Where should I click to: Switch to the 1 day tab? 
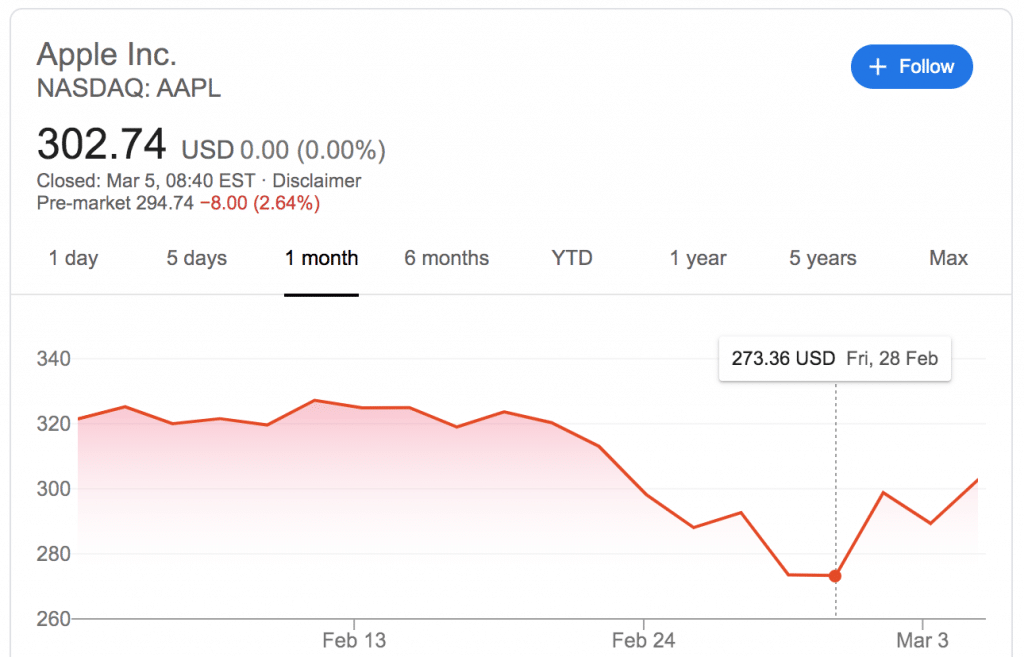point(73,258)
